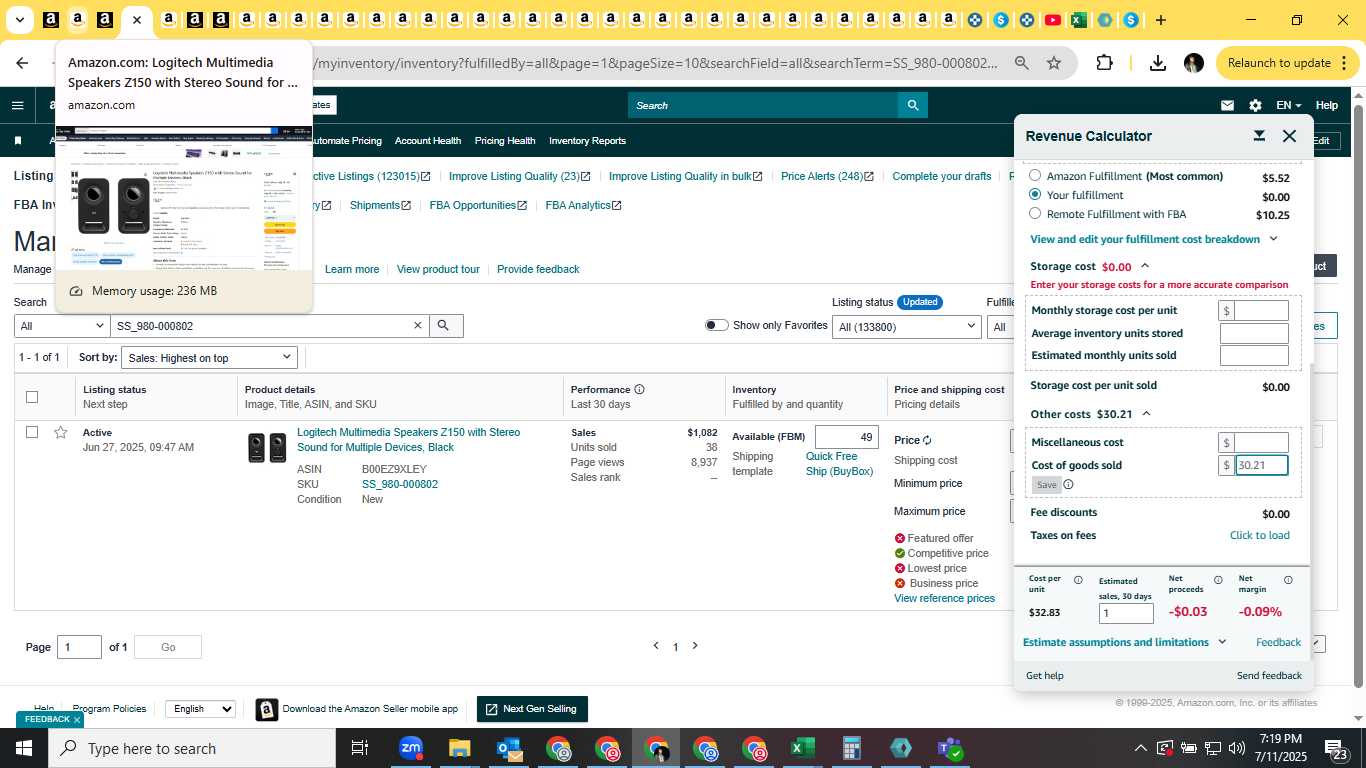Open Automate Pricing menu item
The width and height of the screenshot is (1366, 768).
click(346, 141)
